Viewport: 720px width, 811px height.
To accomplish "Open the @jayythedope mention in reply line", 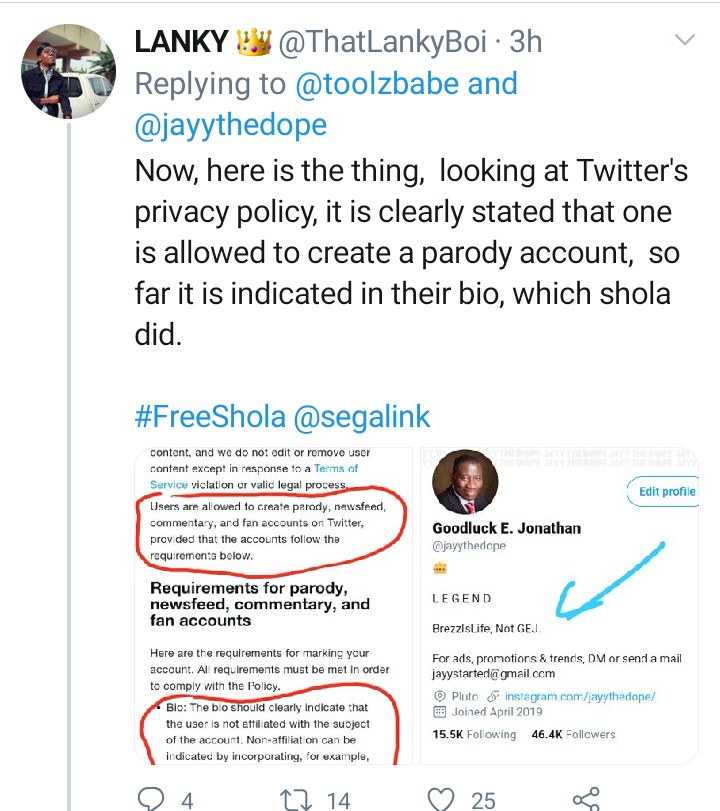I will point(230,126).
